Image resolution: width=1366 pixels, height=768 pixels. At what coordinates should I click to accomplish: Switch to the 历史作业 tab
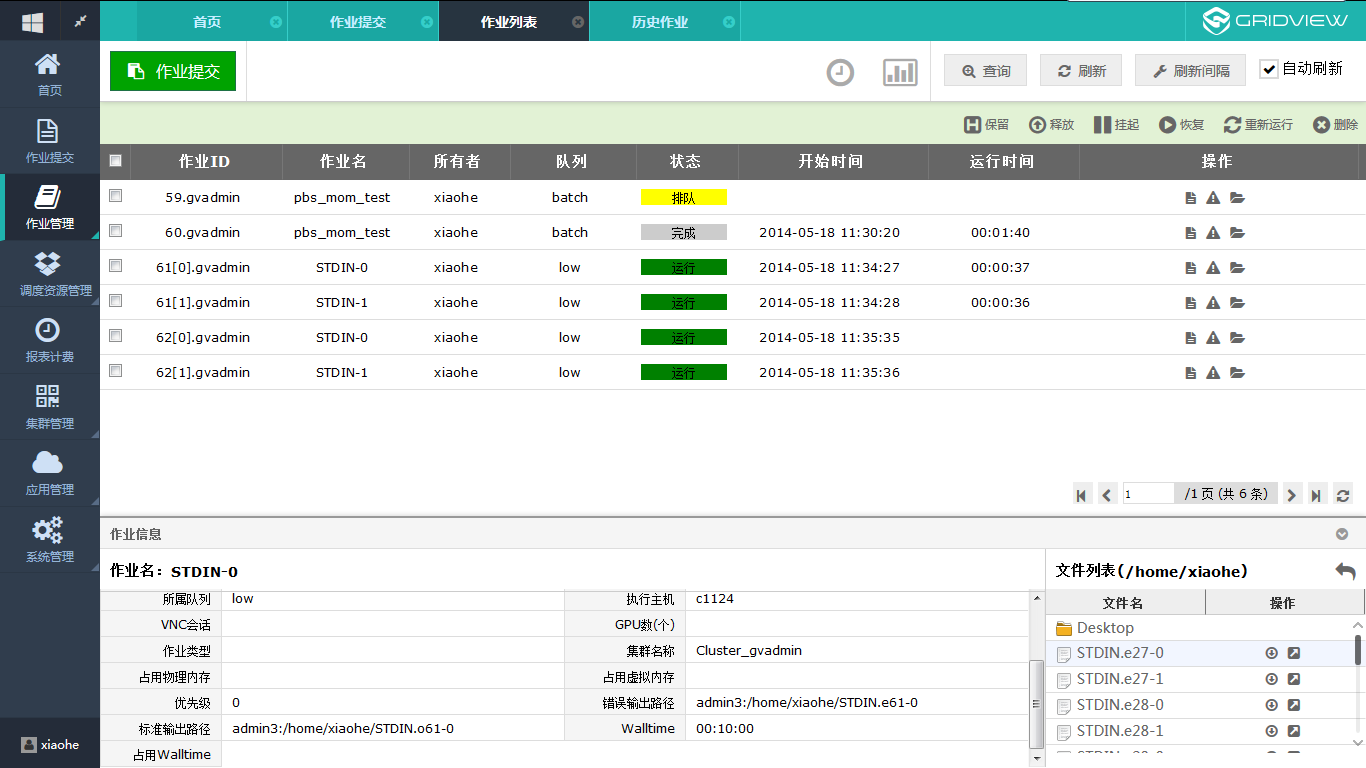tap(660, 22)
